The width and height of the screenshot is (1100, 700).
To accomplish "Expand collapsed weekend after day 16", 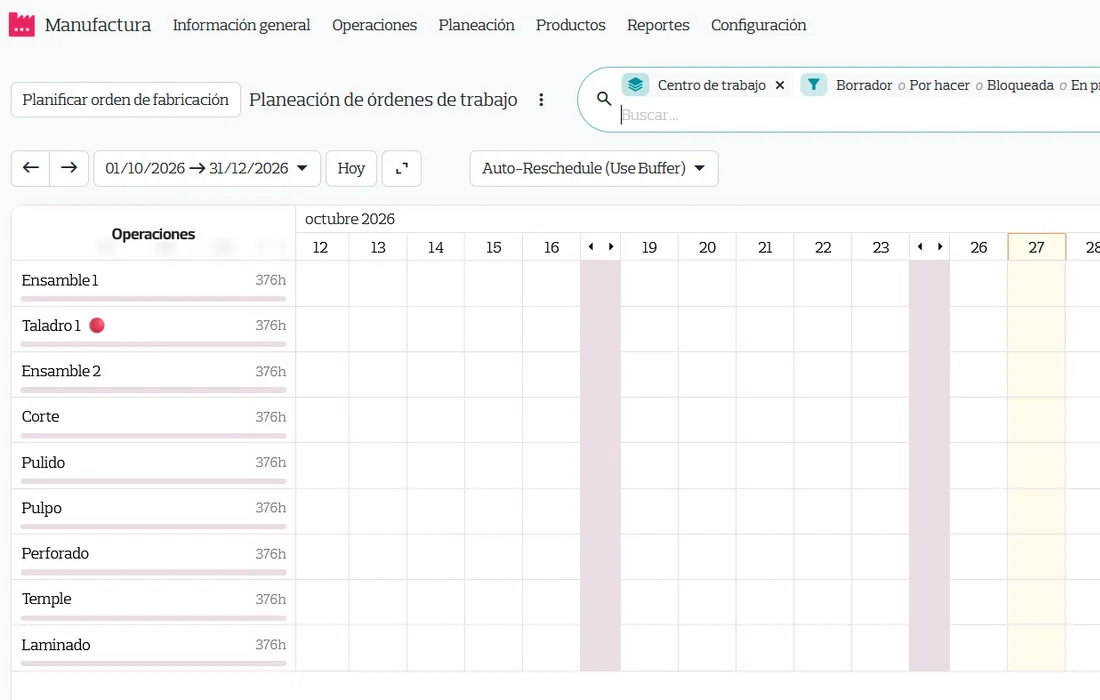I will (601, 247).
